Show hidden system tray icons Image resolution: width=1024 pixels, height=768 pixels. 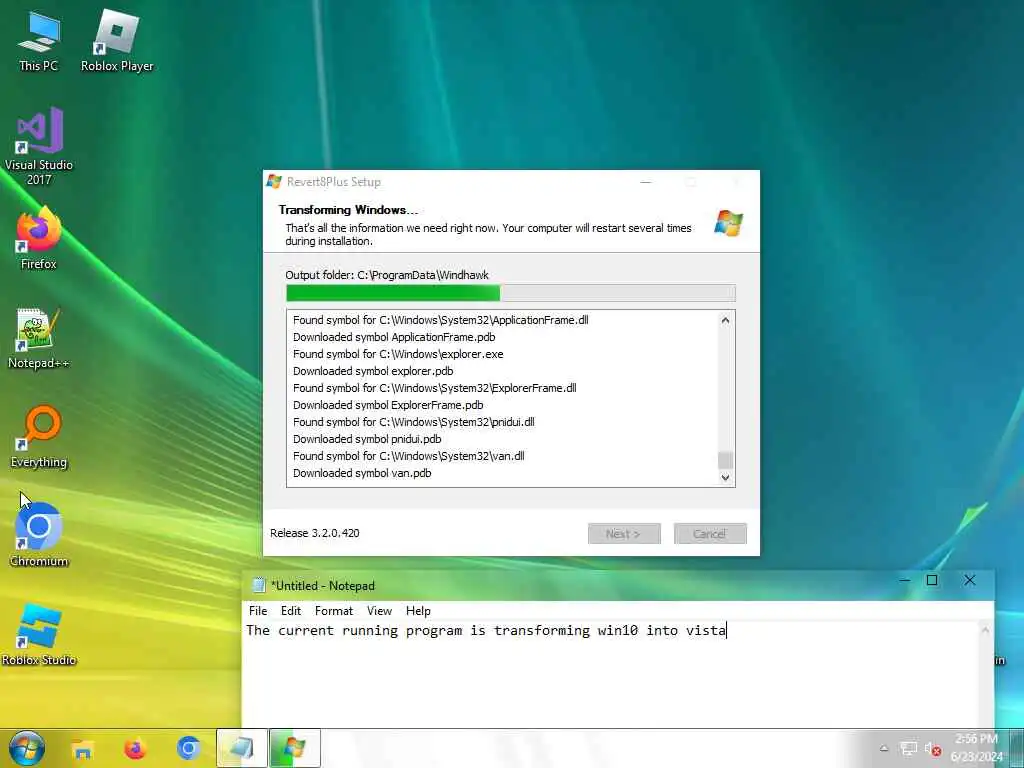(884, 749)
